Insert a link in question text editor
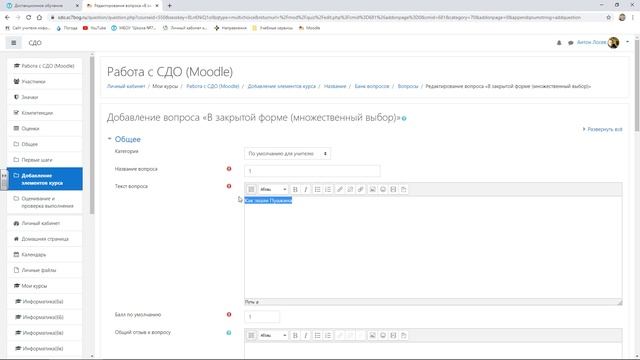This screenshot has width=640, height=360. (x=340, y=189)
